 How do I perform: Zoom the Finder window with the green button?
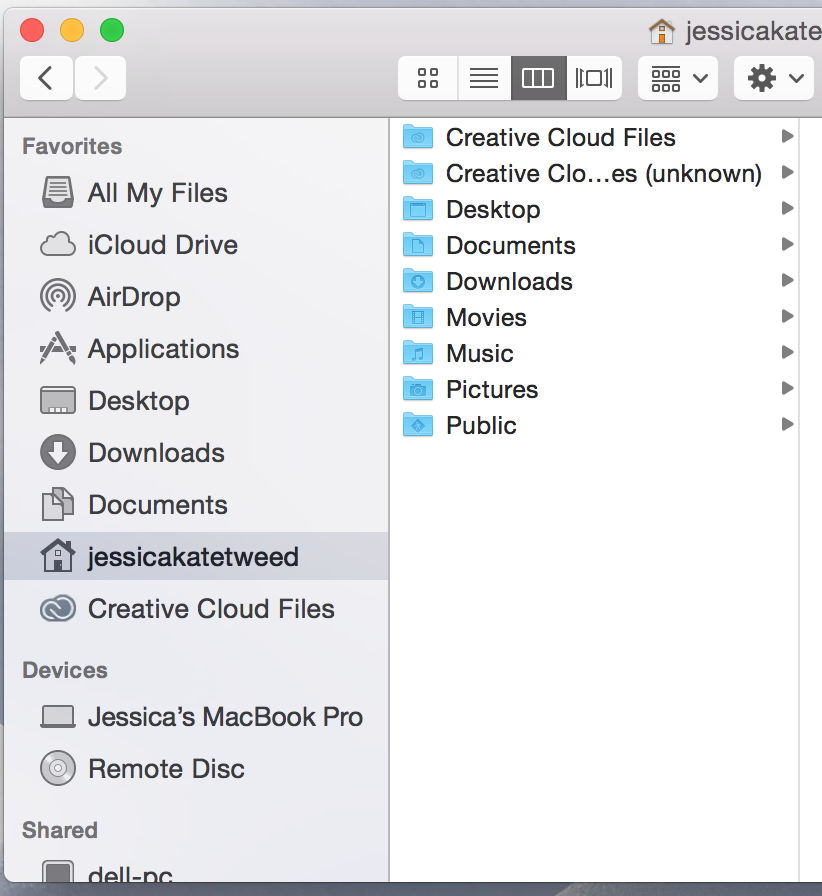(x=112, y=30)
